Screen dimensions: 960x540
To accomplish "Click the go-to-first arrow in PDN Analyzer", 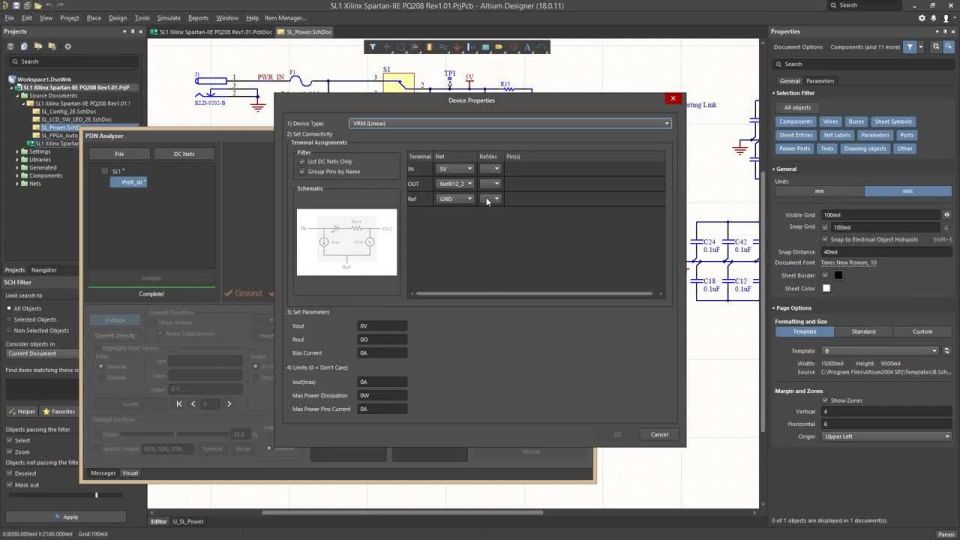I will pos(179,404).
